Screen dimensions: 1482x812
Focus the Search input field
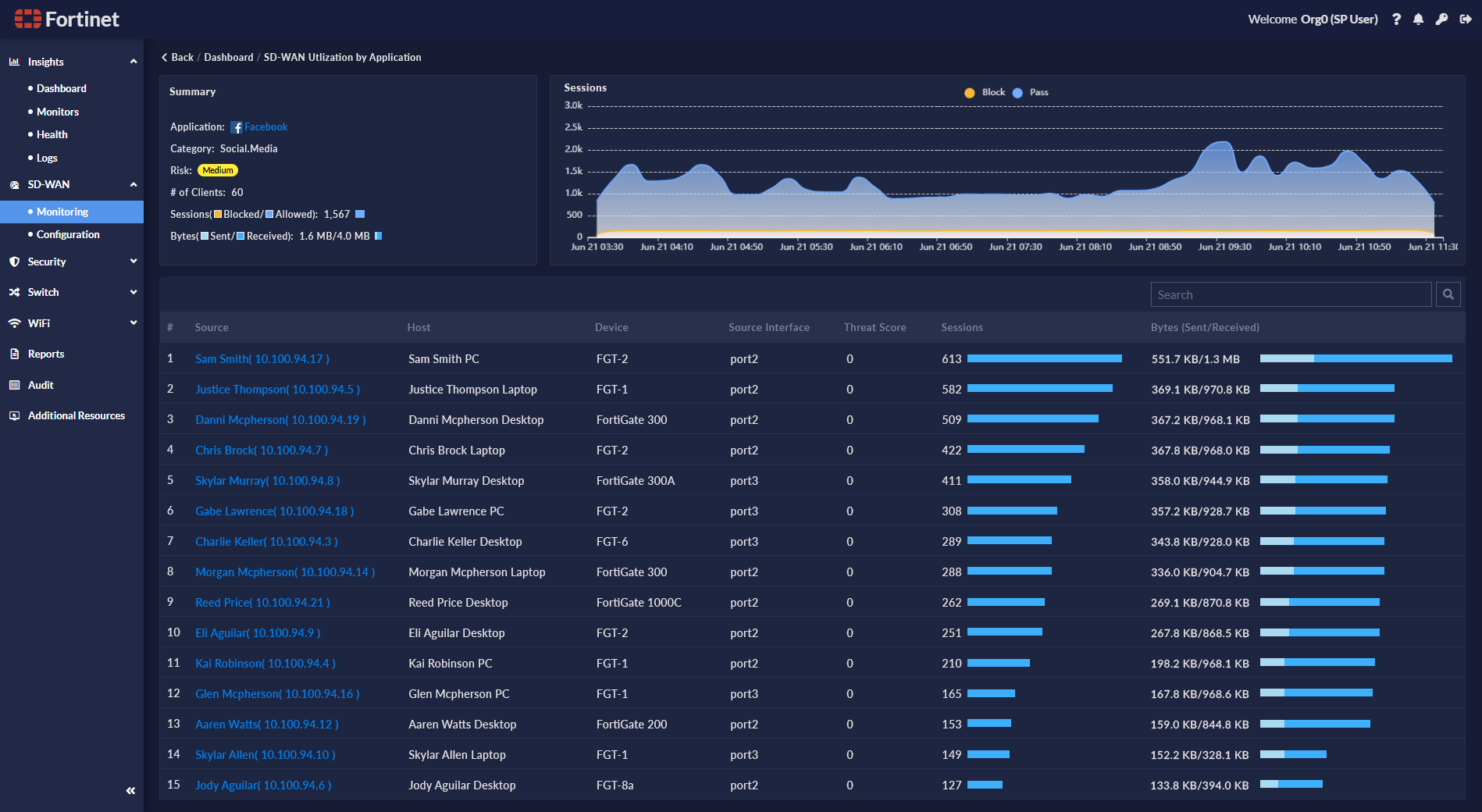(x=1291, y=294)
